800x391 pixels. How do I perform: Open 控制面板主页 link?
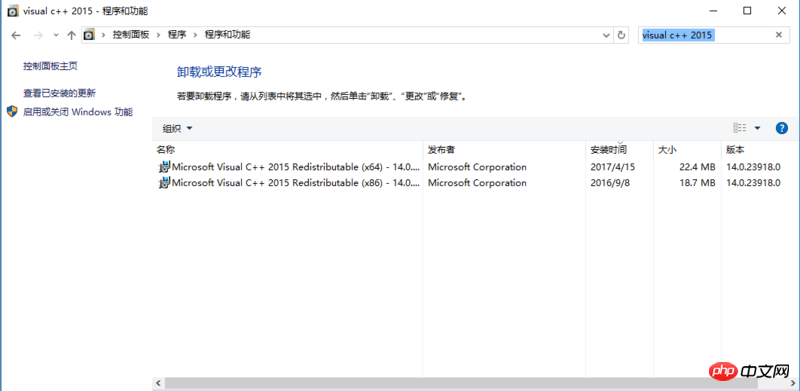coord(51,66)
